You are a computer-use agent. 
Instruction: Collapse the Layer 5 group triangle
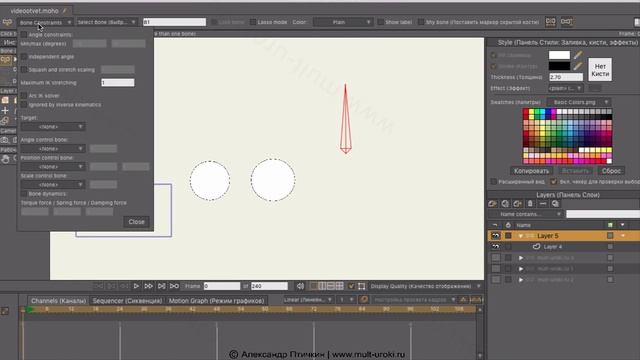pos(520,236)
